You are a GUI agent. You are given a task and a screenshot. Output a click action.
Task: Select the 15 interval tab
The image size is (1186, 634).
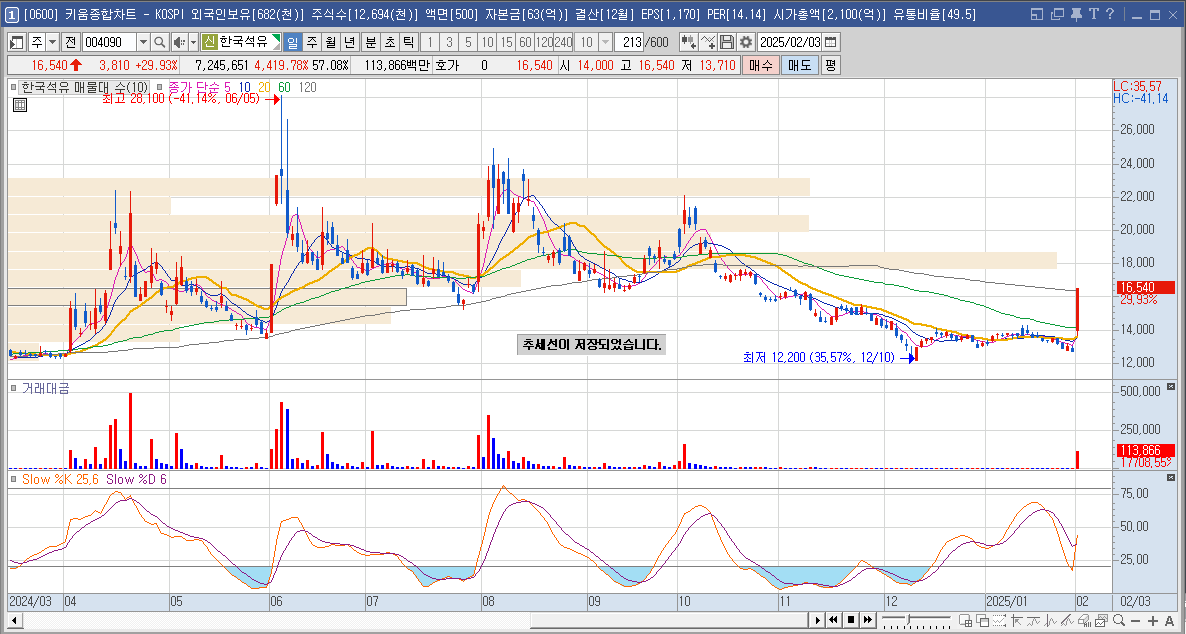click(x=507, y=42)
